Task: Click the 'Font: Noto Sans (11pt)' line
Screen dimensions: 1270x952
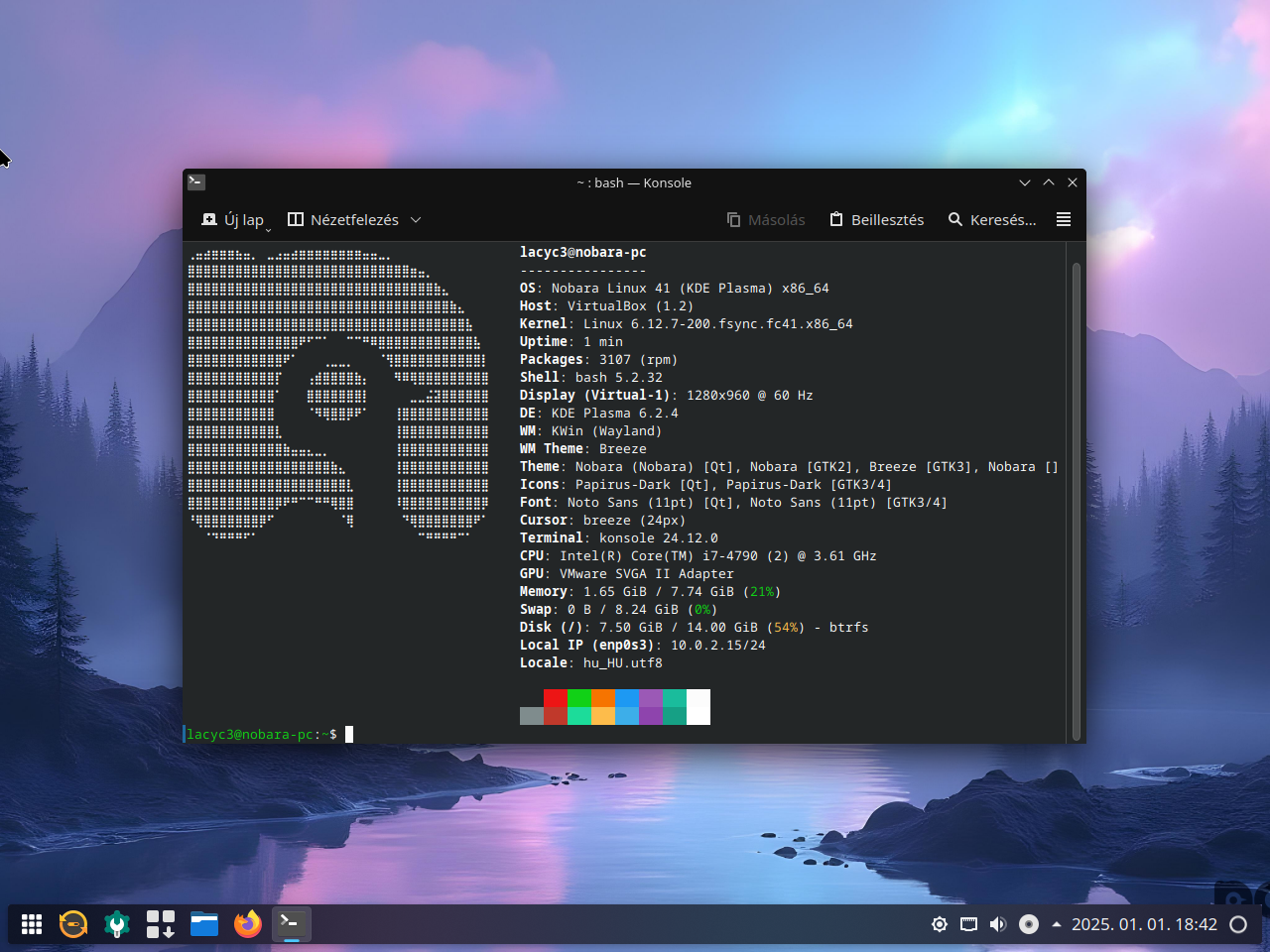Action: point(734,503)
